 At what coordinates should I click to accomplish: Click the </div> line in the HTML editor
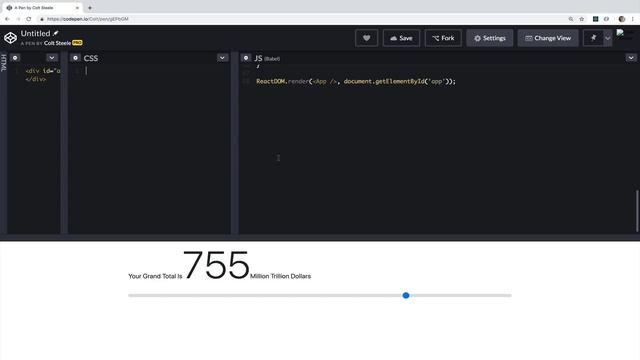click(36, 79)
